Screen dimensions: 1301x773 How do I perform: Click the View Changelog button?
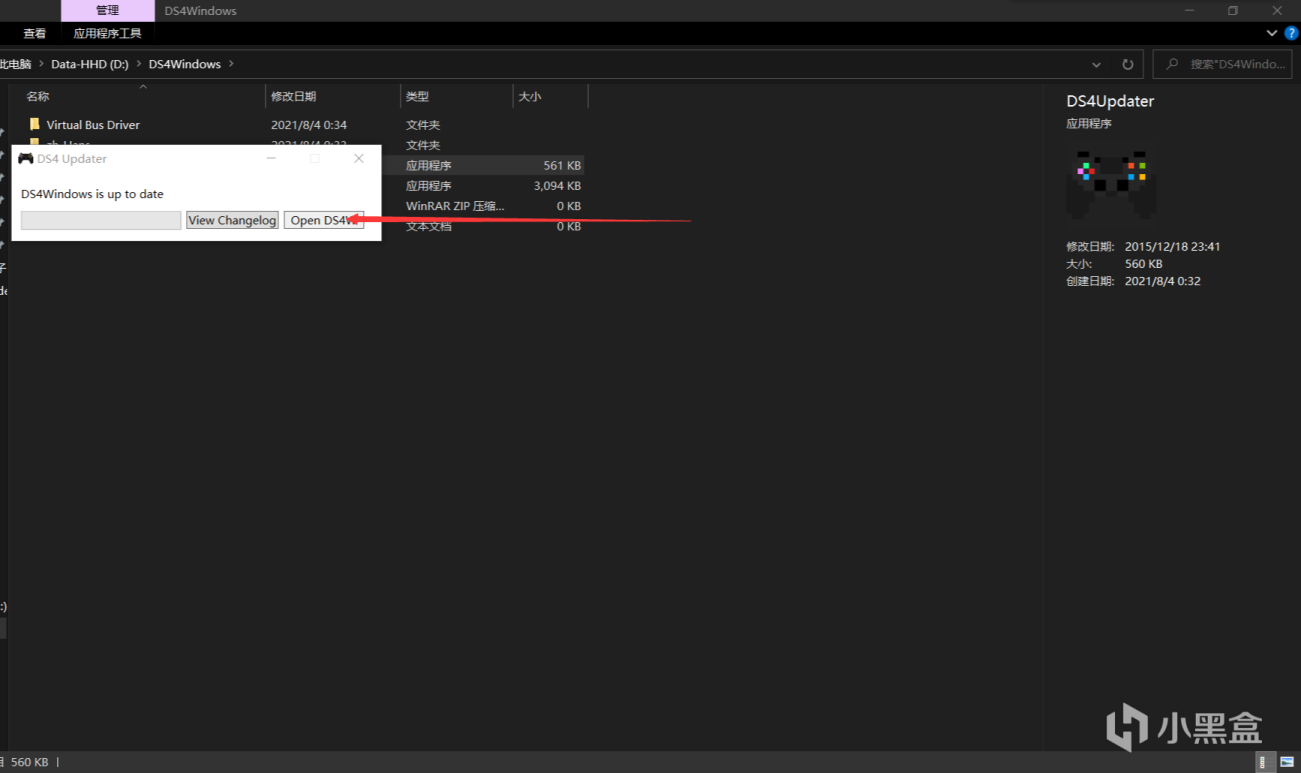coord(232,220)
